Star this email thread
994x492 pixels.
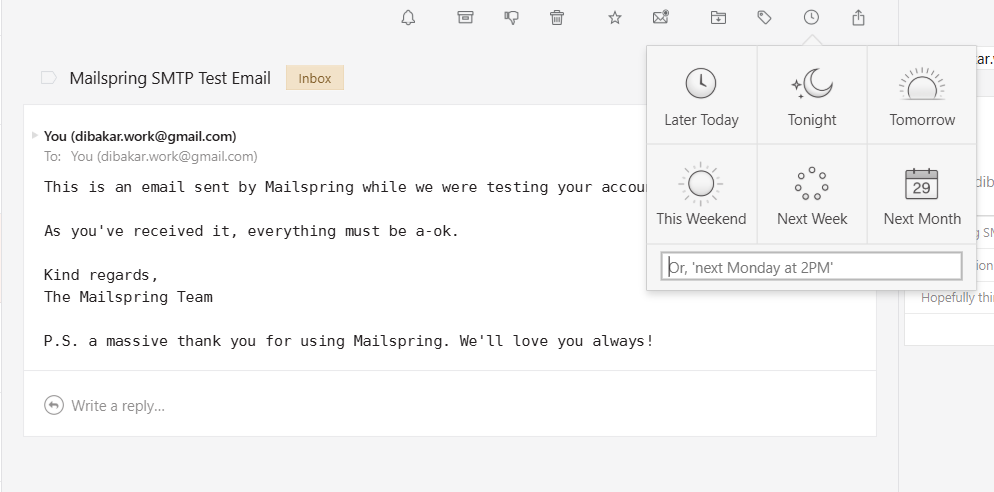click(x=614, y=18)
